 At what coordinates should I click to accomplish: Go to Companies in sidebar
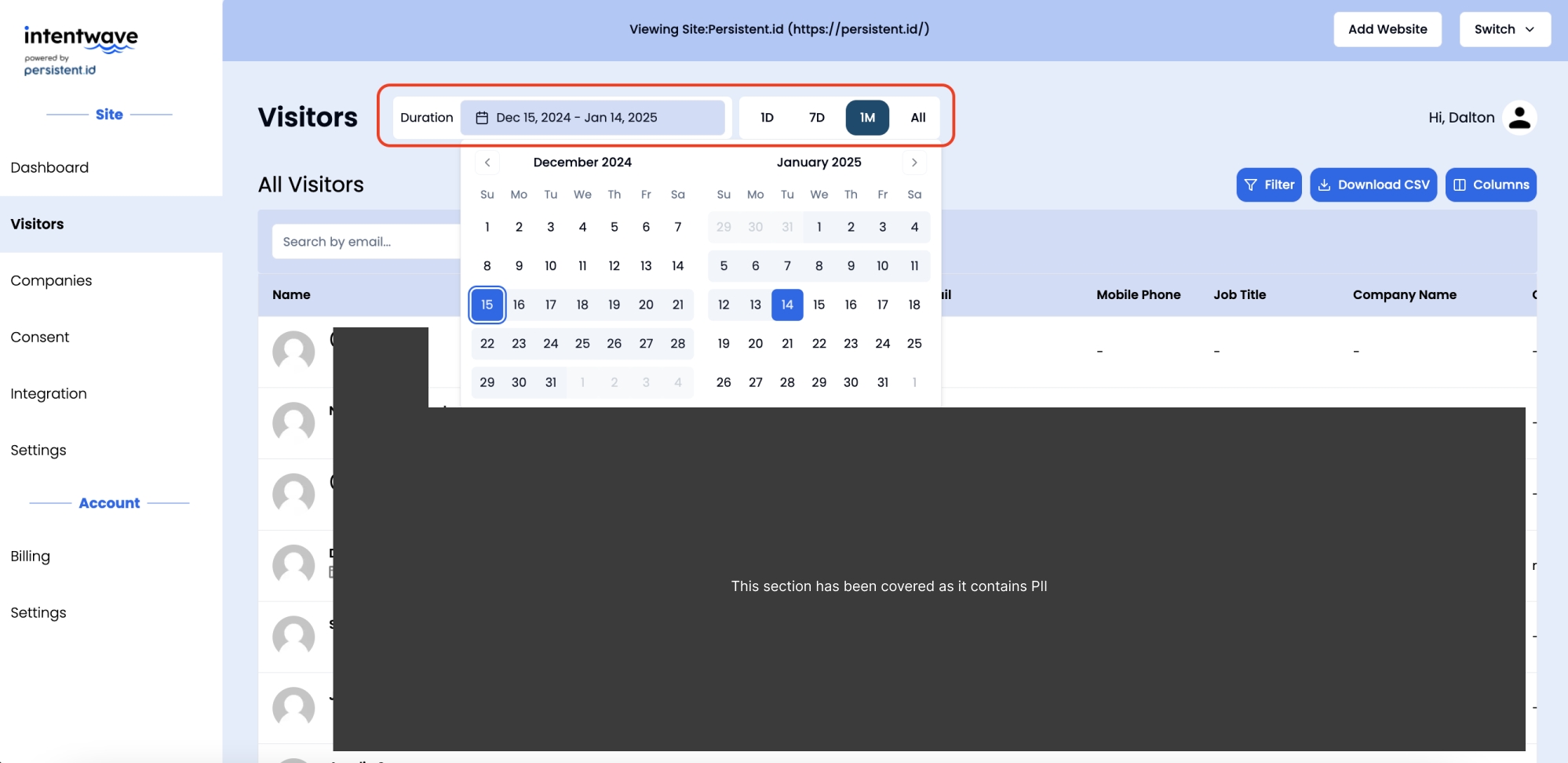(x=51, y=281)
